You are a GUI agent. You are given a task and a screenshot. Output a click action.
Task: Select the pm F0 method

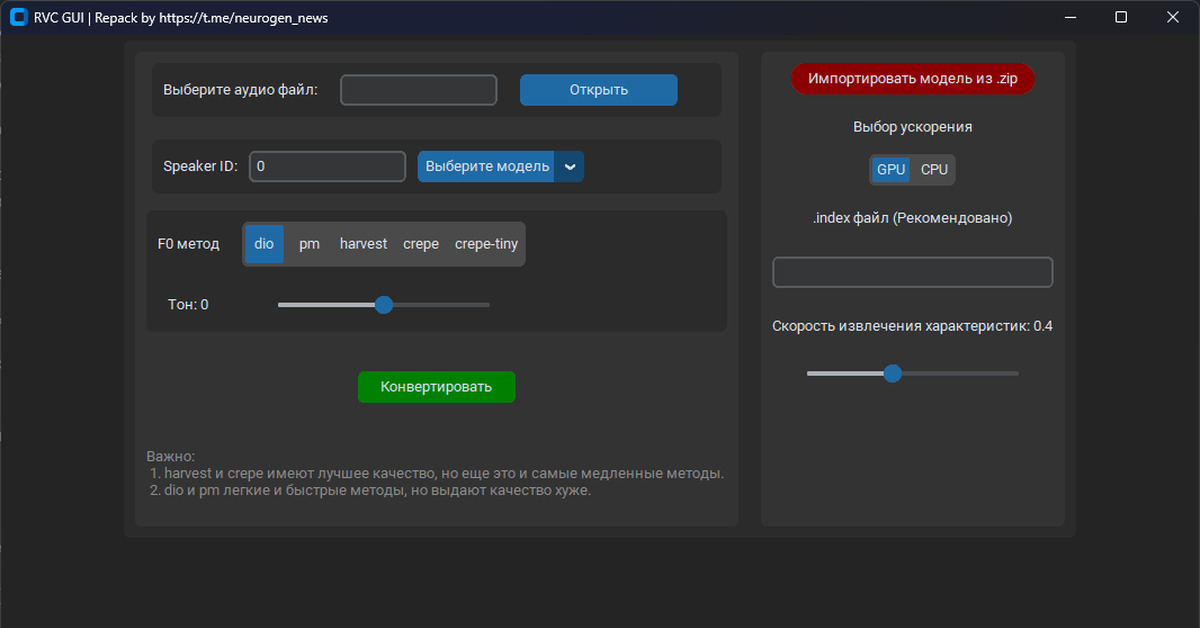(x=310, y=244)
